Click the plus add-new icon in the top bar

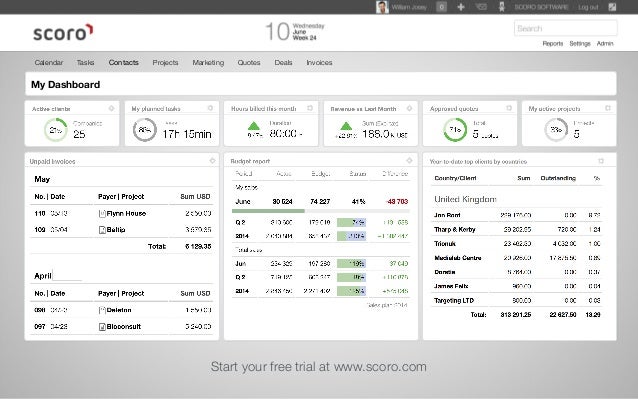pos(461,7)
